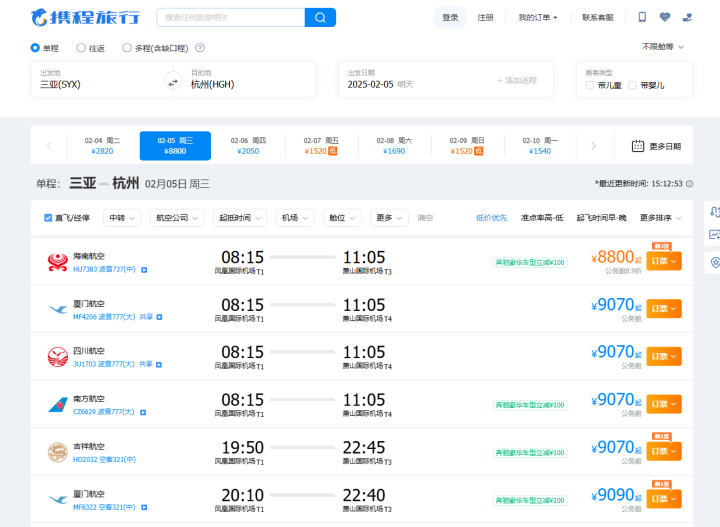The image size is (720, 527).
Task: Swap departure and destination cities
Action: pos(173,83)
